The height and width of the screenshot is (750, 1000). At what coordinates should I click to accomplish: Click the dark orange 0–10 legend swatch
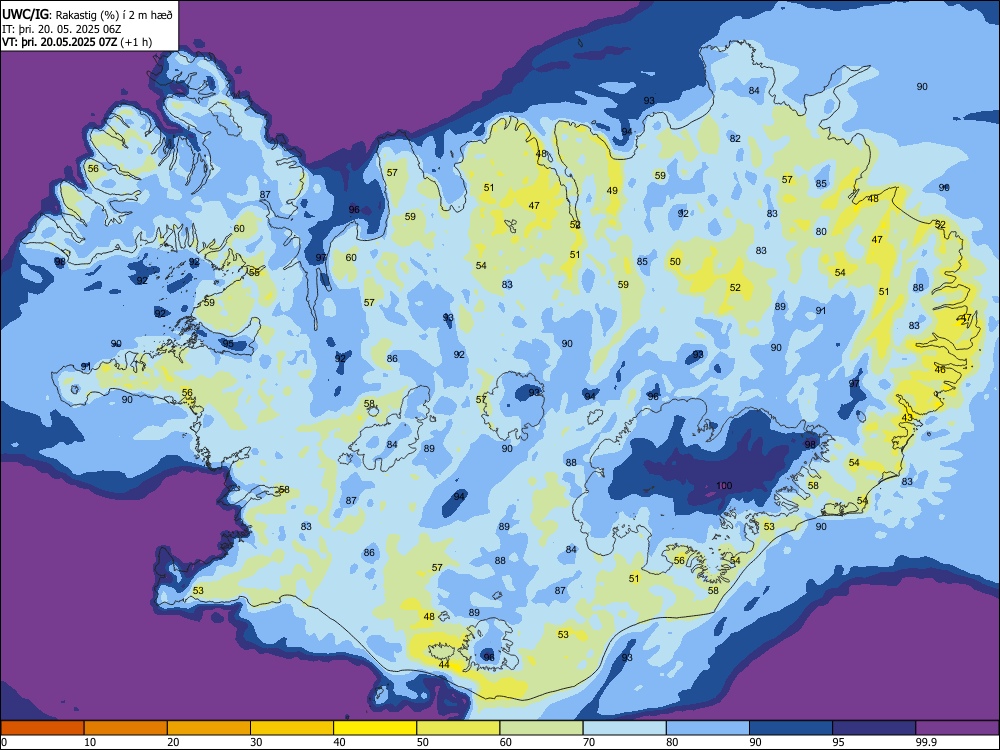tap(42, 728)
